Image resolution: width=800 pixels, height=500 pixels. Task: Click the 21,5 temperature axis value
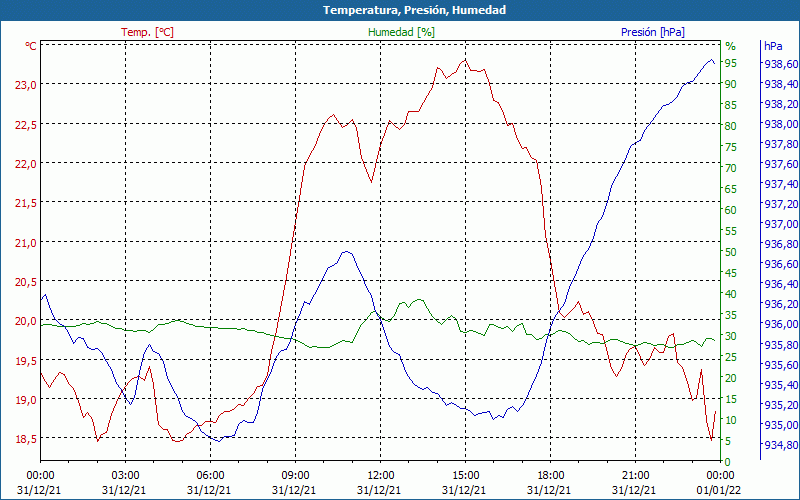(28, 203)
